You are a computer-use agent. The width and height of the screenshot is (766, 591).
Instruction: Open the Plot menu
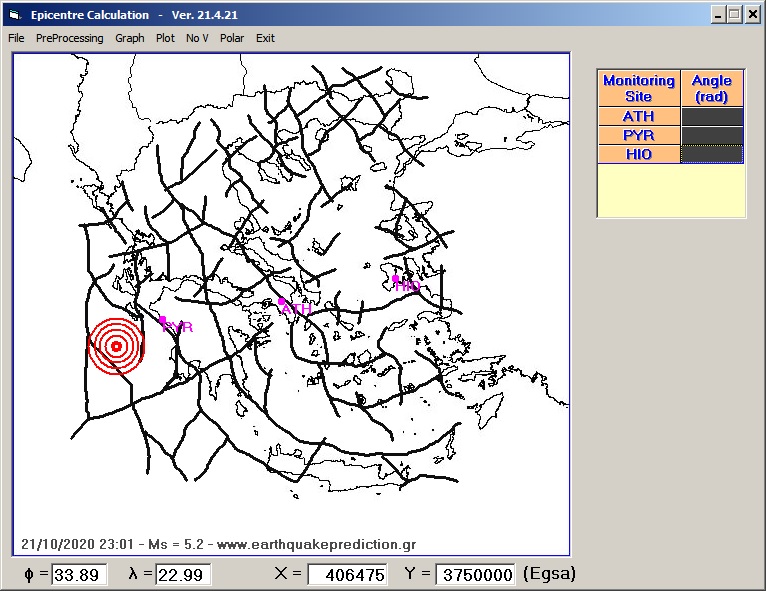(x=165, y=38)
